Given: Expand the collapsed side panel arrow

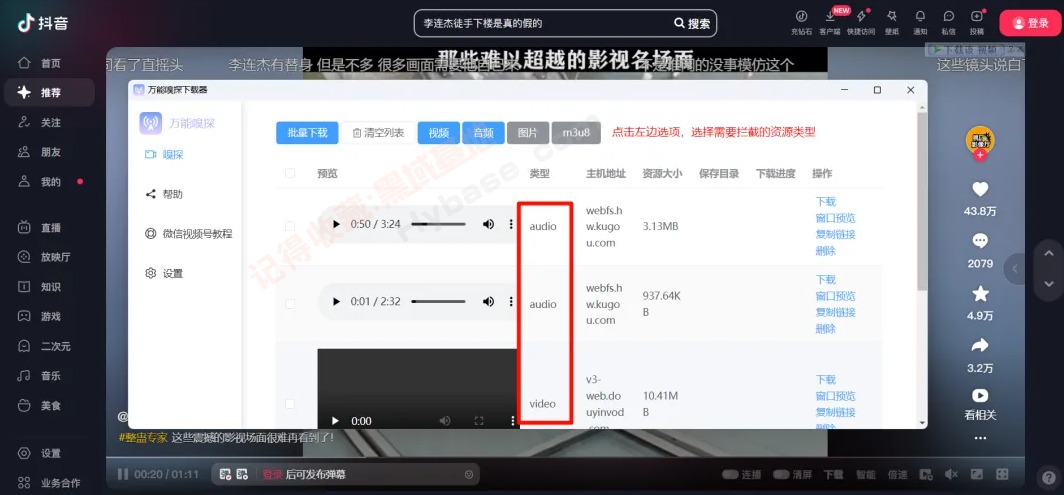Looking at the screenshot, I should point(1016,269).
